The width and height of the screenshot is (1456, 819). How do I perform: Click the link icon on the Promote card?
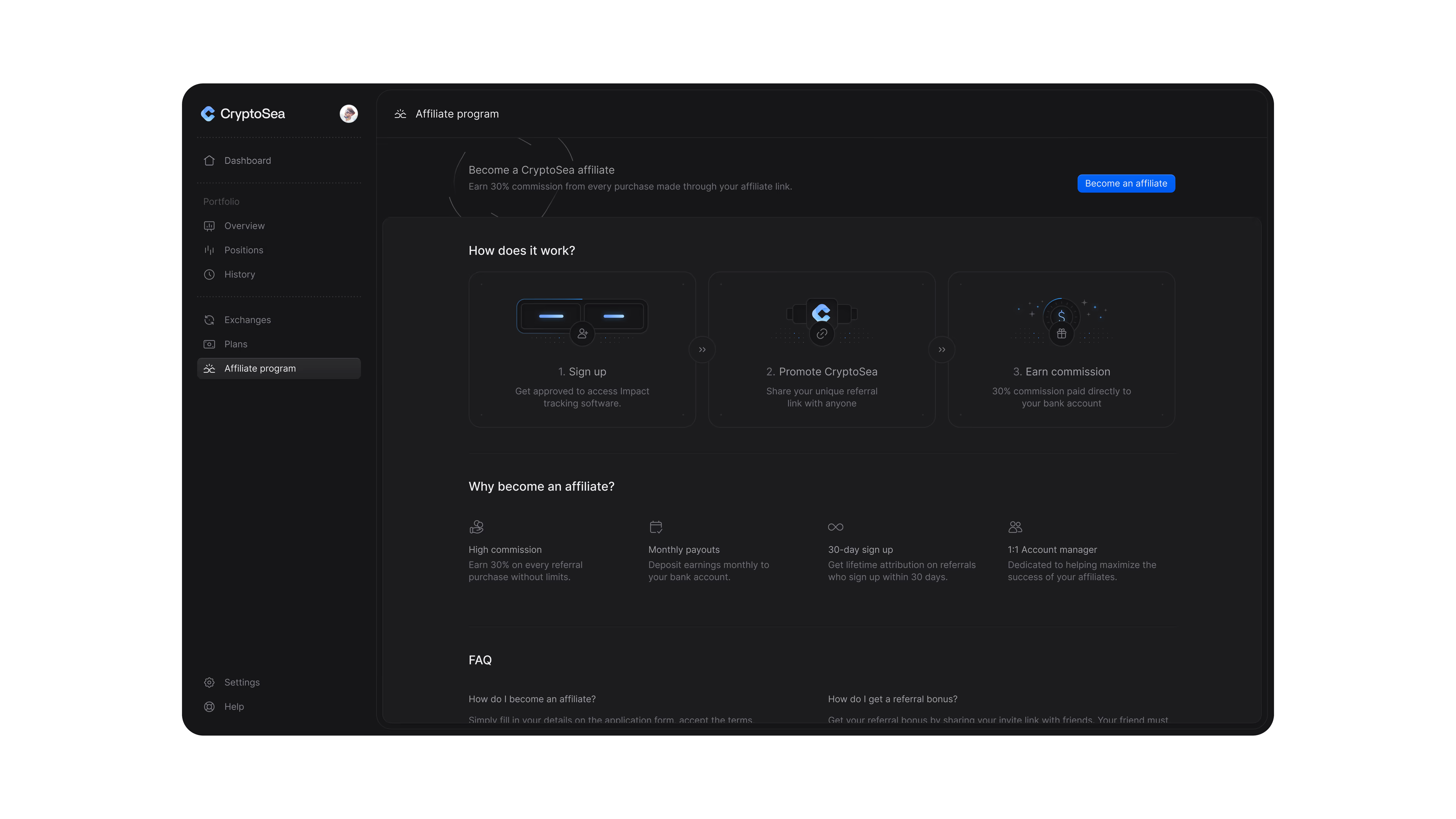tap(822, 334)
